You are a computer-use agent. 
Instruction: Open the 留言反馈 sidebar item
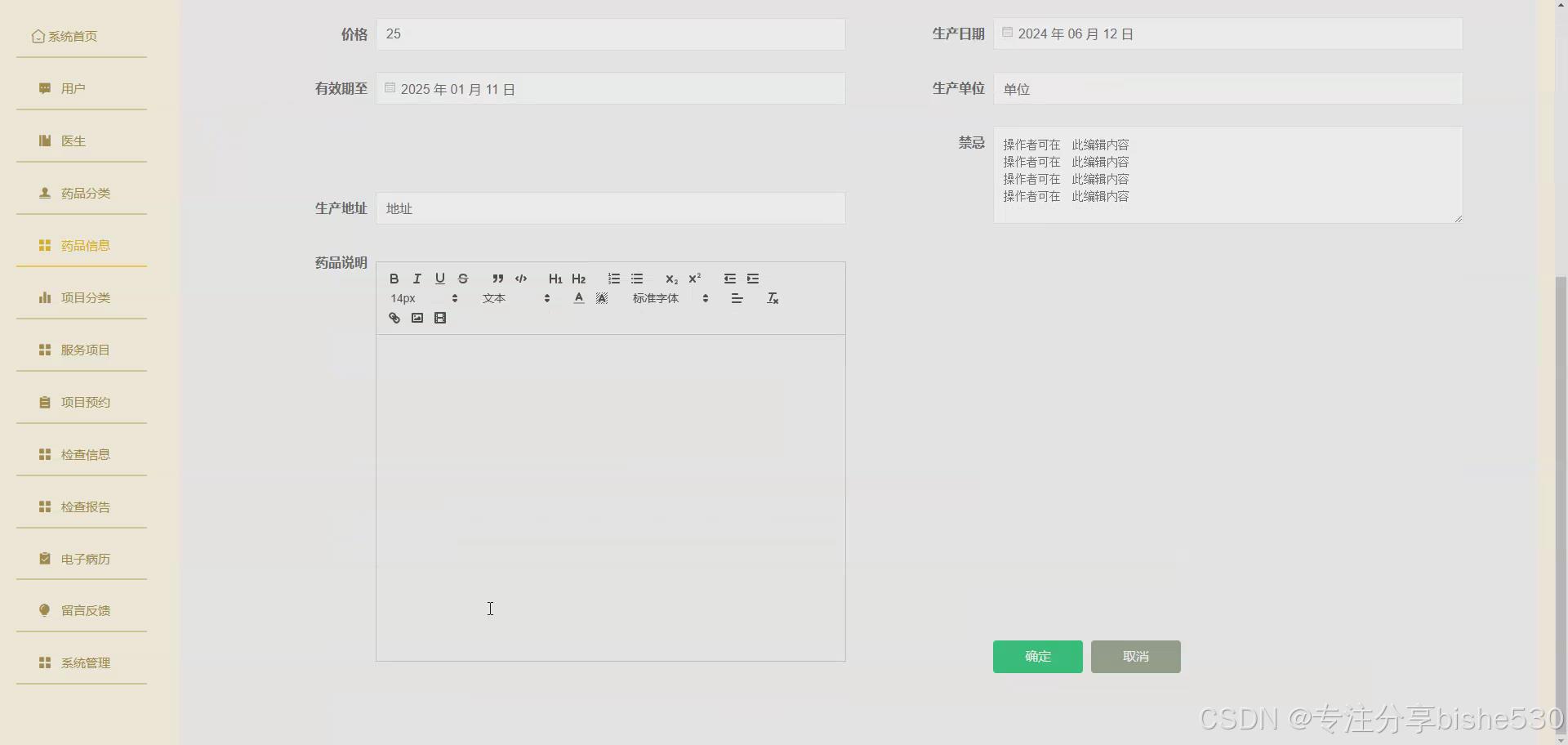pyautogui.click(x=82, y=610)
